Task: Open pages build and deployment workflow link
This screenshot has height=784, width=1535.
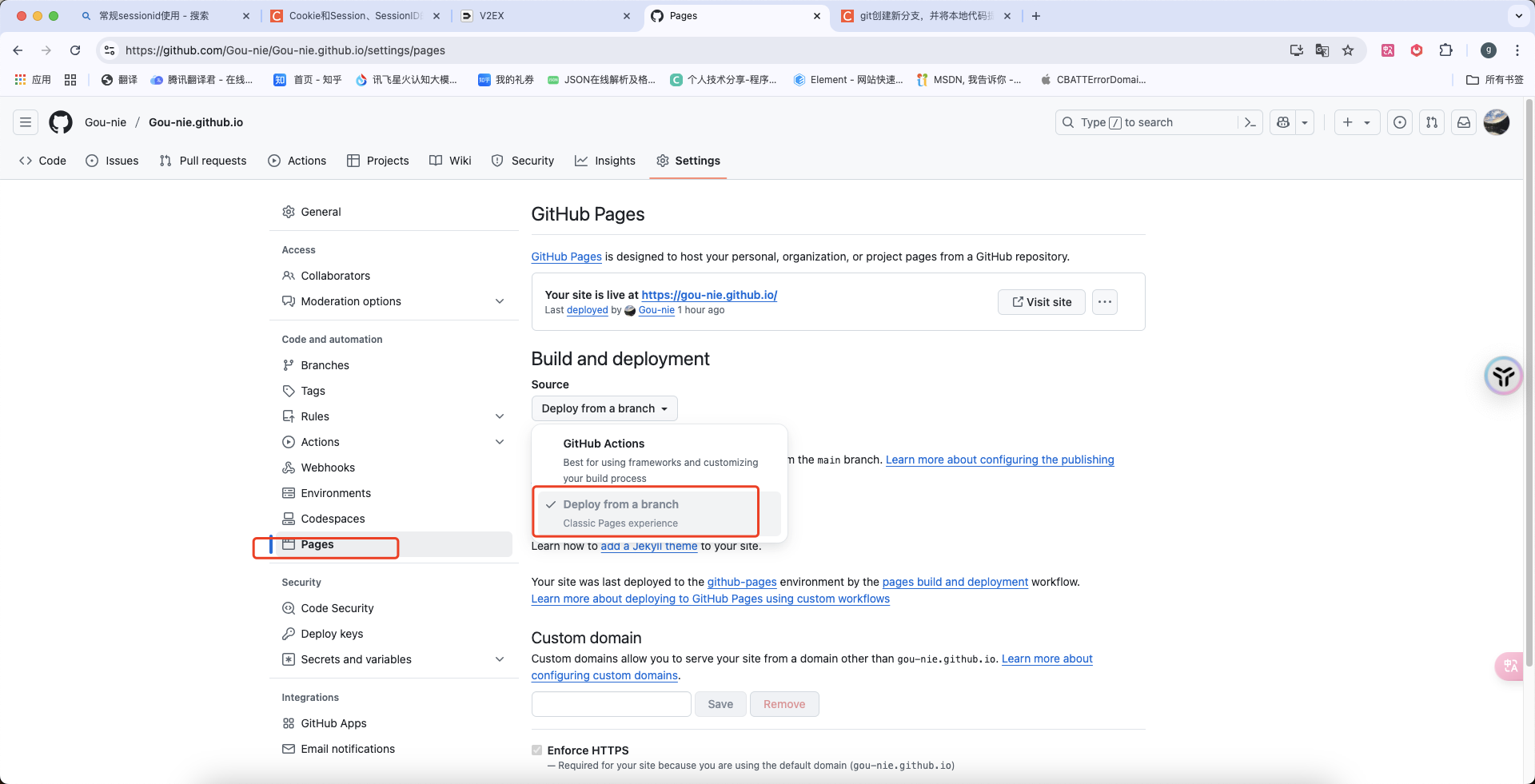Action: pos(955,582)
